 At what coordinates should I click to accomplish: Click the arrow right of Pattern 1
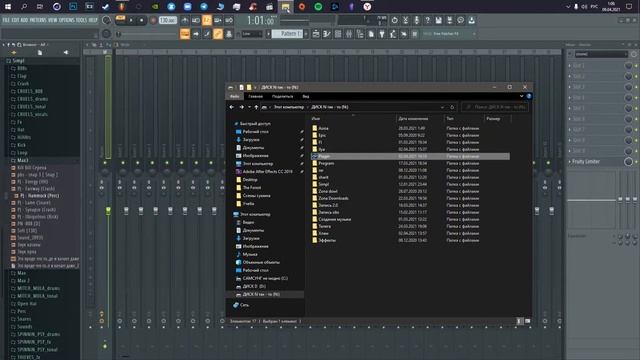[306, 34]
